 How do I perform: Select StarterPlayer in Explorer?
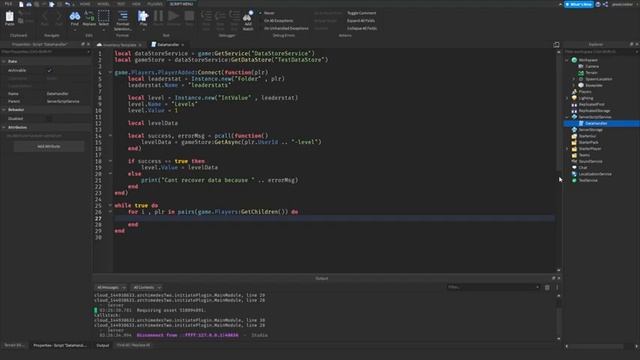tap(590, 149)
